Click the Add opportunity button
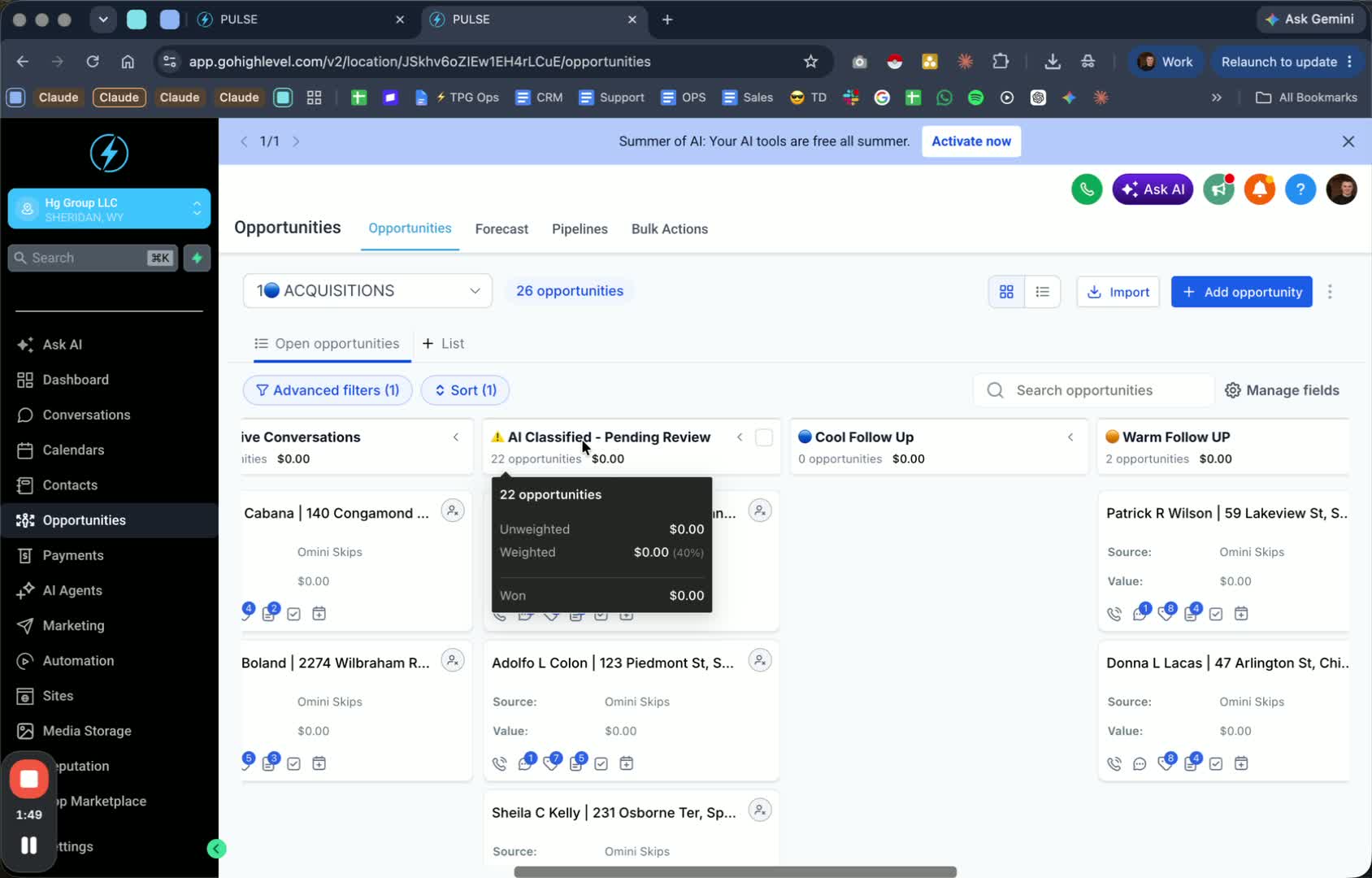Image resolution: width=1372 pixels, height=878 pixels. coord(1241,292)
